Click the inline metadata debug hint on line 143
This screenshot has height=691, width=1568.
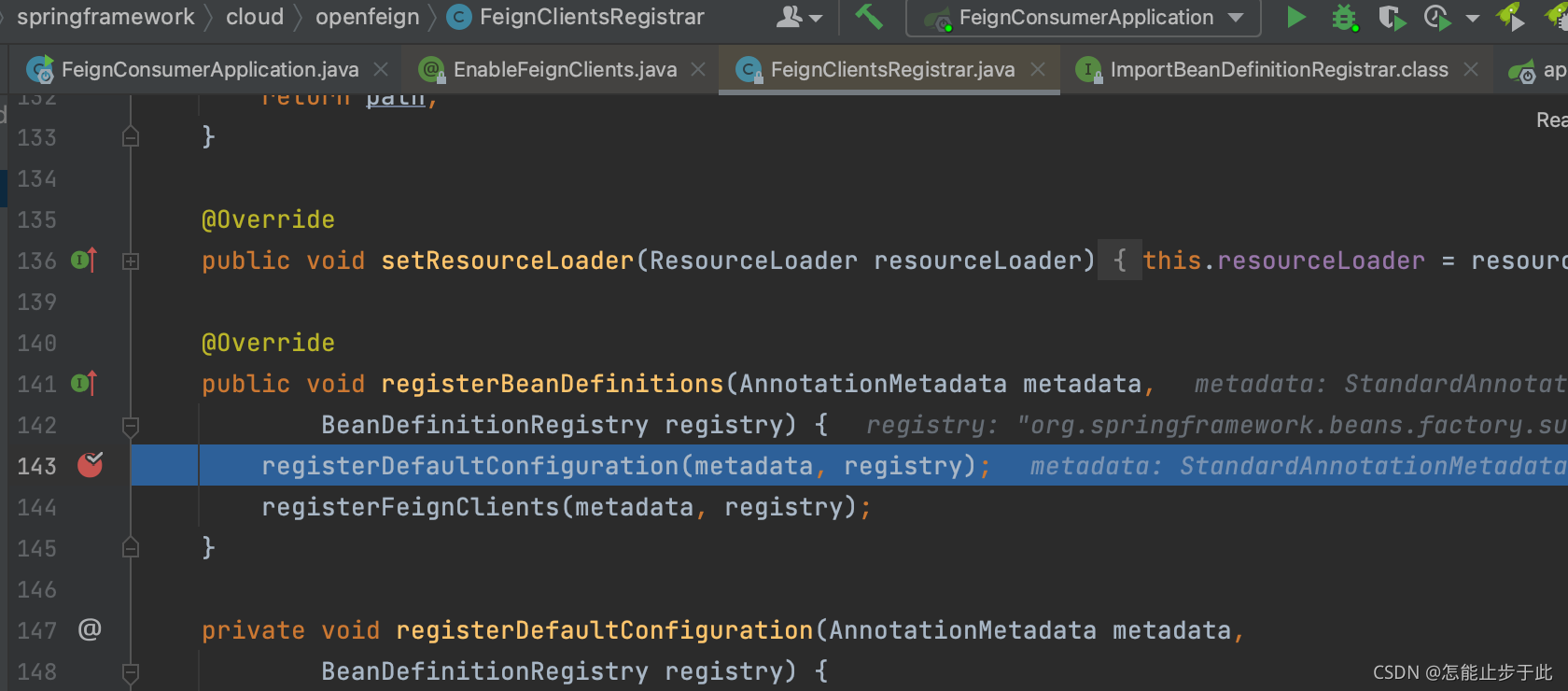point(1299,466)
